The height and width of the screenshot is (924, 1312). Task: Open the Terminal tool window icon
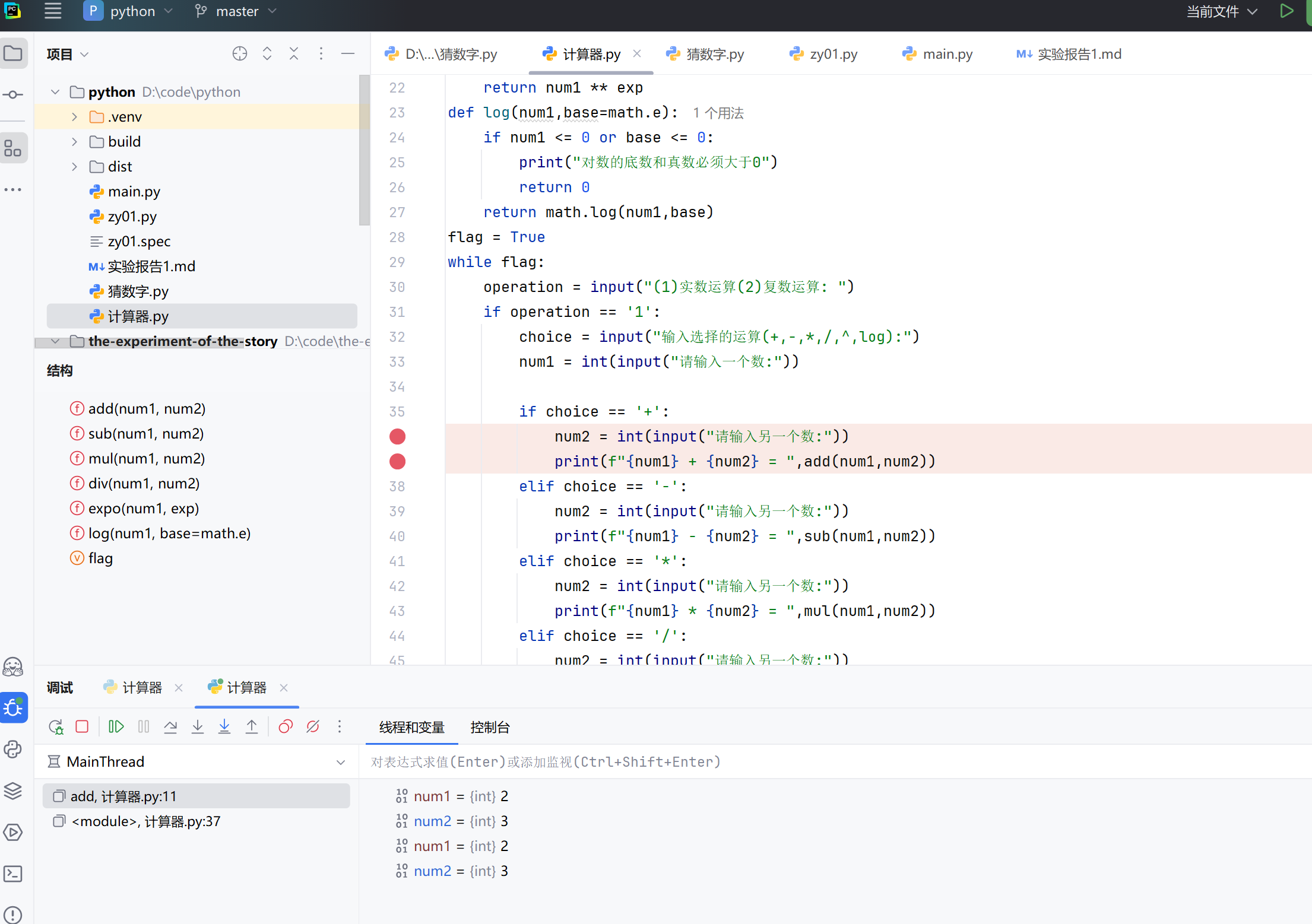coord(13,874)
